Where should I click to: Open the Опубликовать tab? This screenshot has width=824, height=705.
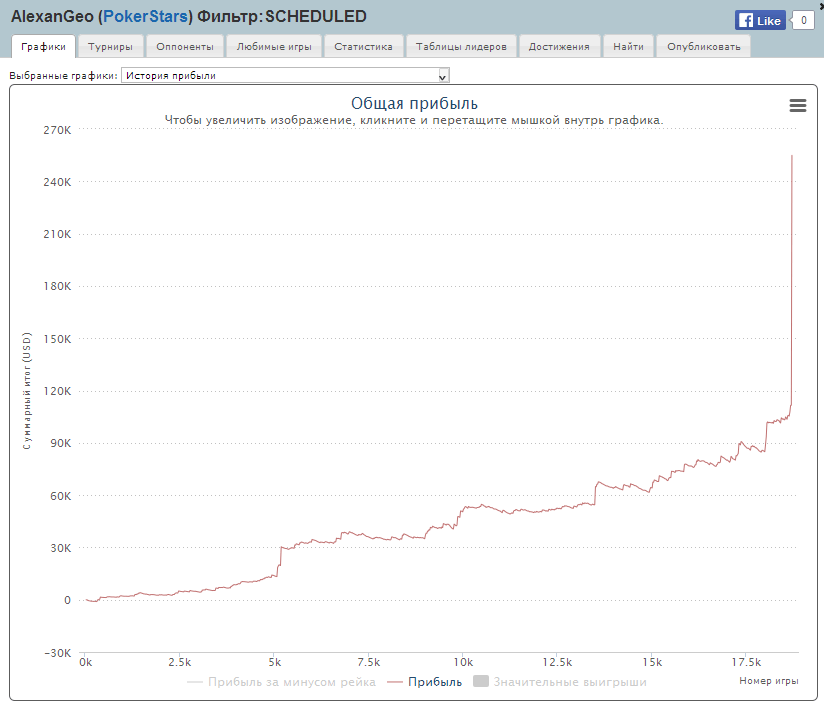coord(703,47)
